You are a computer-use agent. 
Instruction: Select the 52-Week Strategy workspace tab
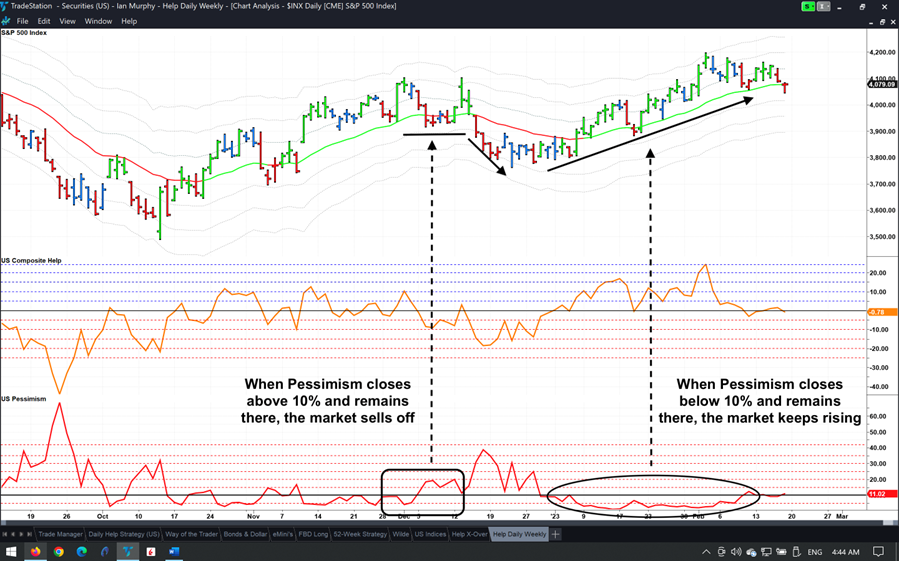360,534
